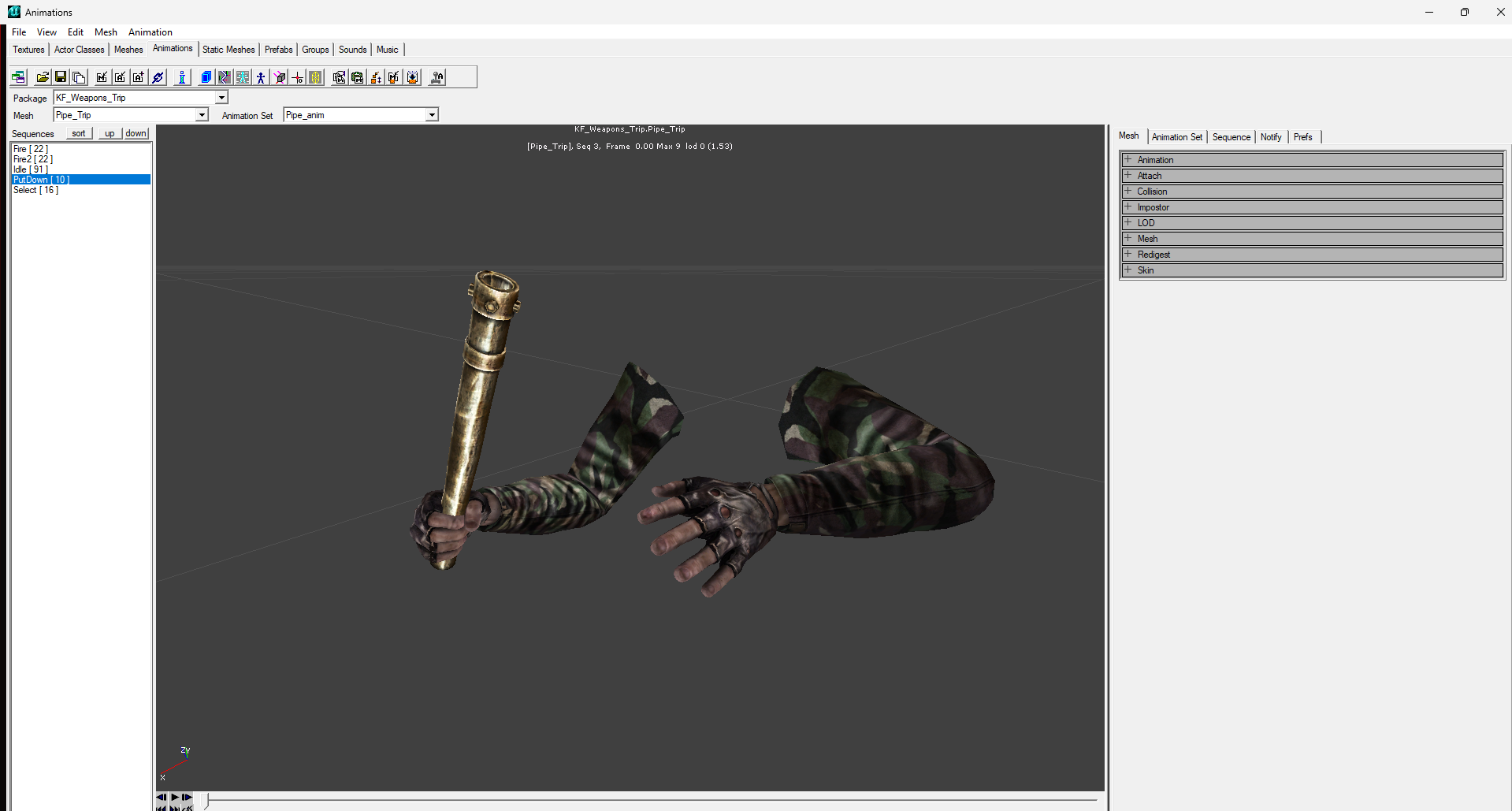Move sequence down with down button

click(136, 133)
